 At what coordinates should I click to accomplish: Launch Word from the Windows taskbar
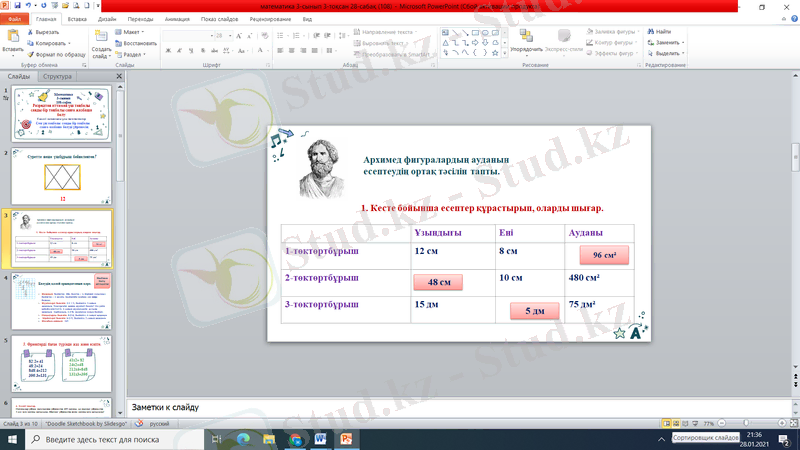tap(321, 439)
